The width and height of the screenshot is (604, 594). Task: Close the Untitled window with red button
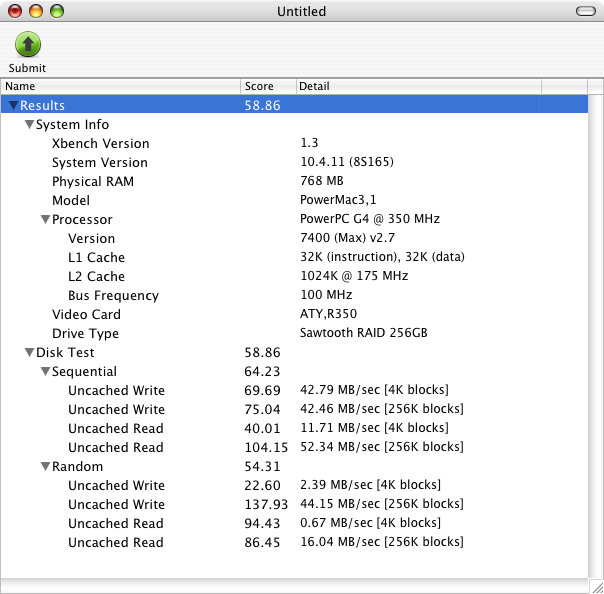pyautogui.click(x=15, y=11)
